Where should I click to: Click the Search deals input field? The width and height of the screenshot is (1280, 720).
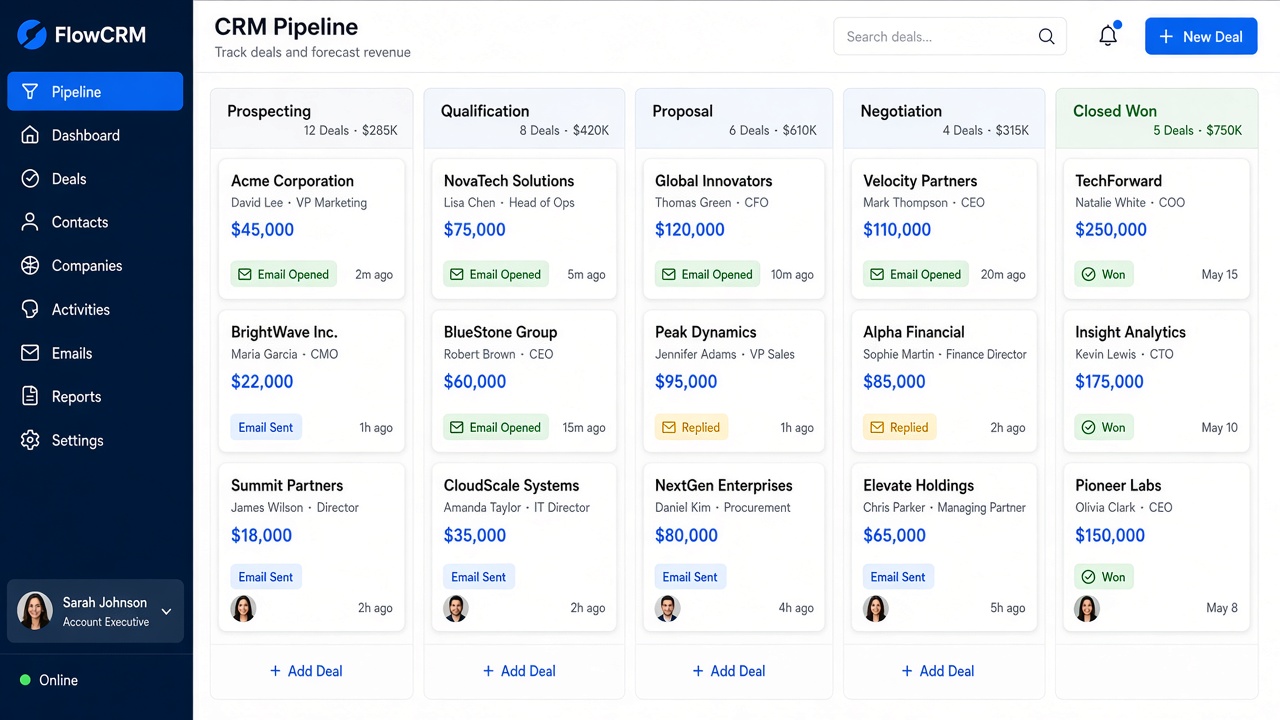point(950,36)
